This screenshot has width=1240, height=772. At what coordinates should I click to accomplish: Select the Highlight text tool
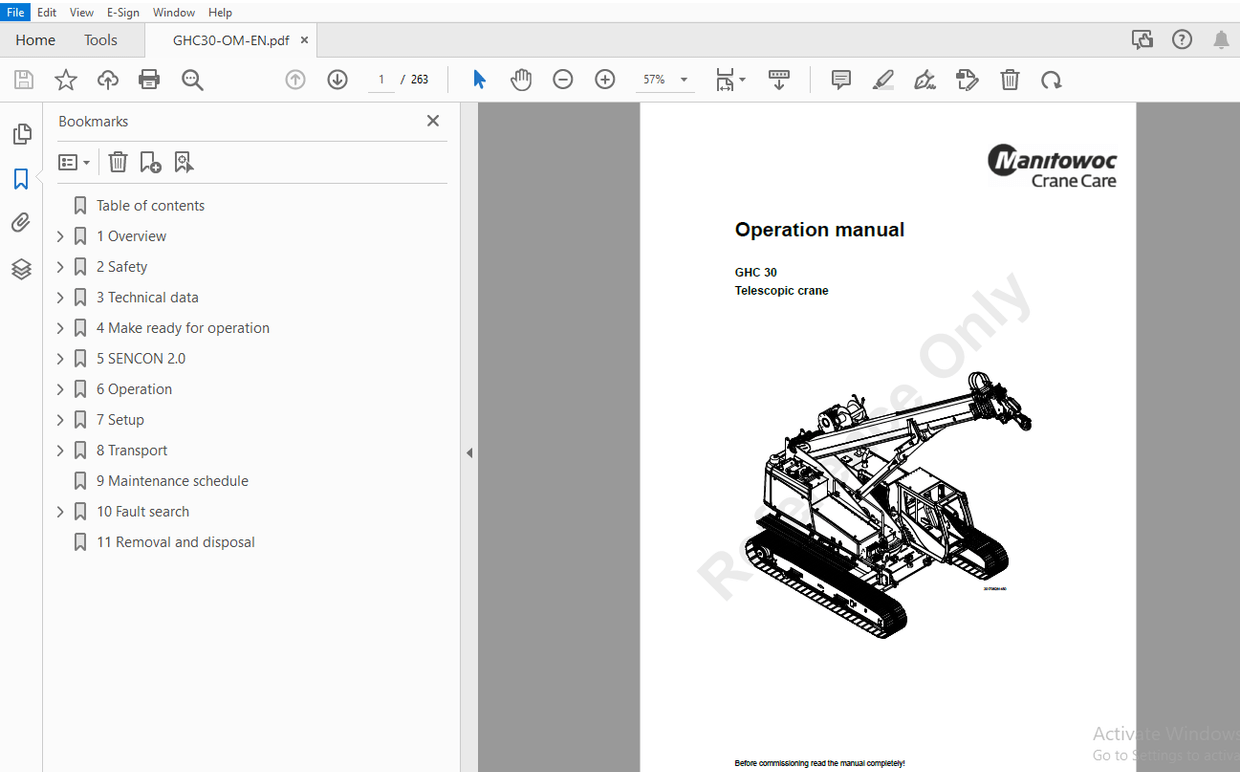click(x=883, y=79)
